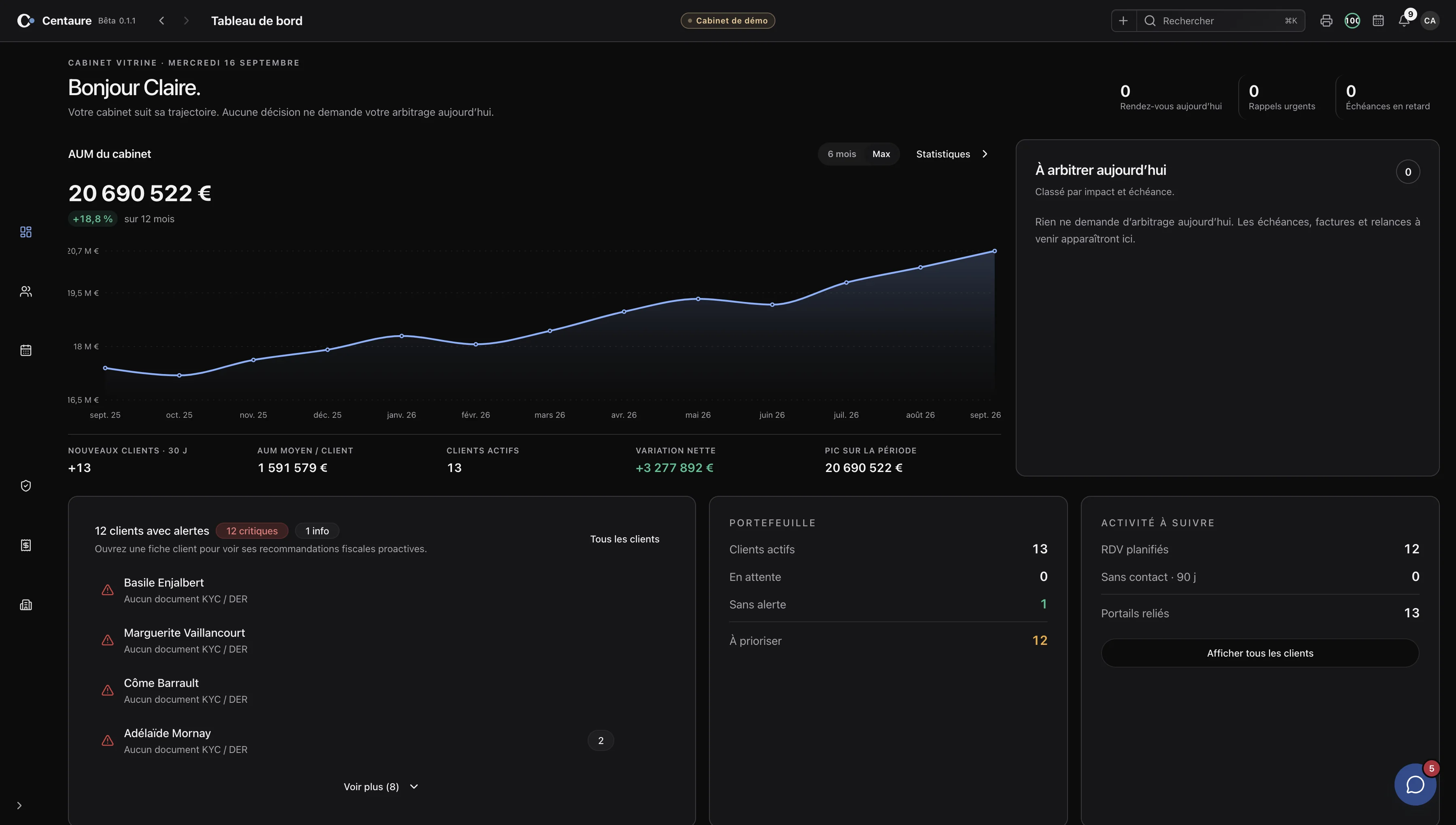Select the sept. 26 chart data point

pos(994,251)
